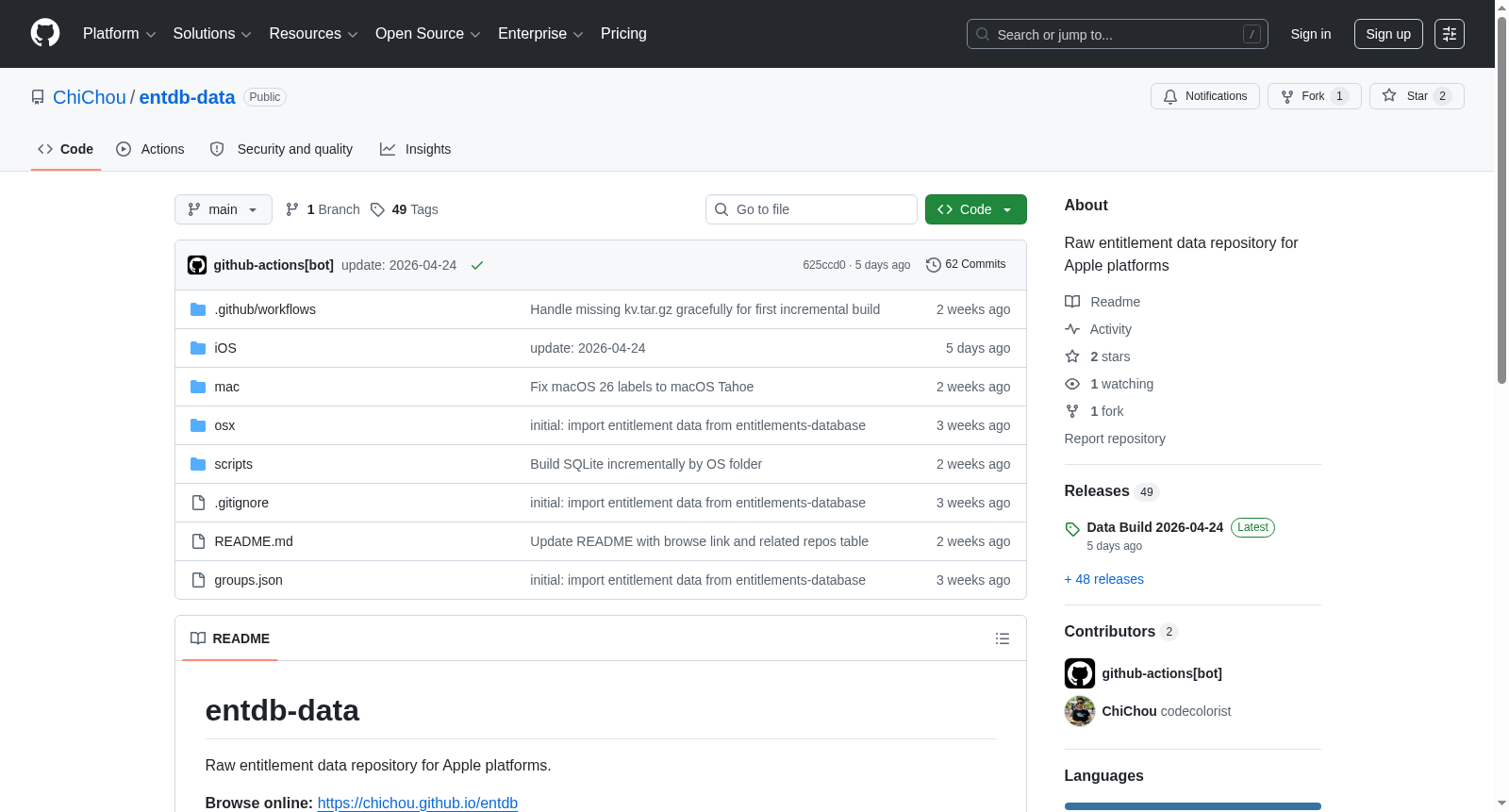The height and width of the screenshot is (812, 1509).
Task: Click the Go to file input
Action: pos(811,209)
